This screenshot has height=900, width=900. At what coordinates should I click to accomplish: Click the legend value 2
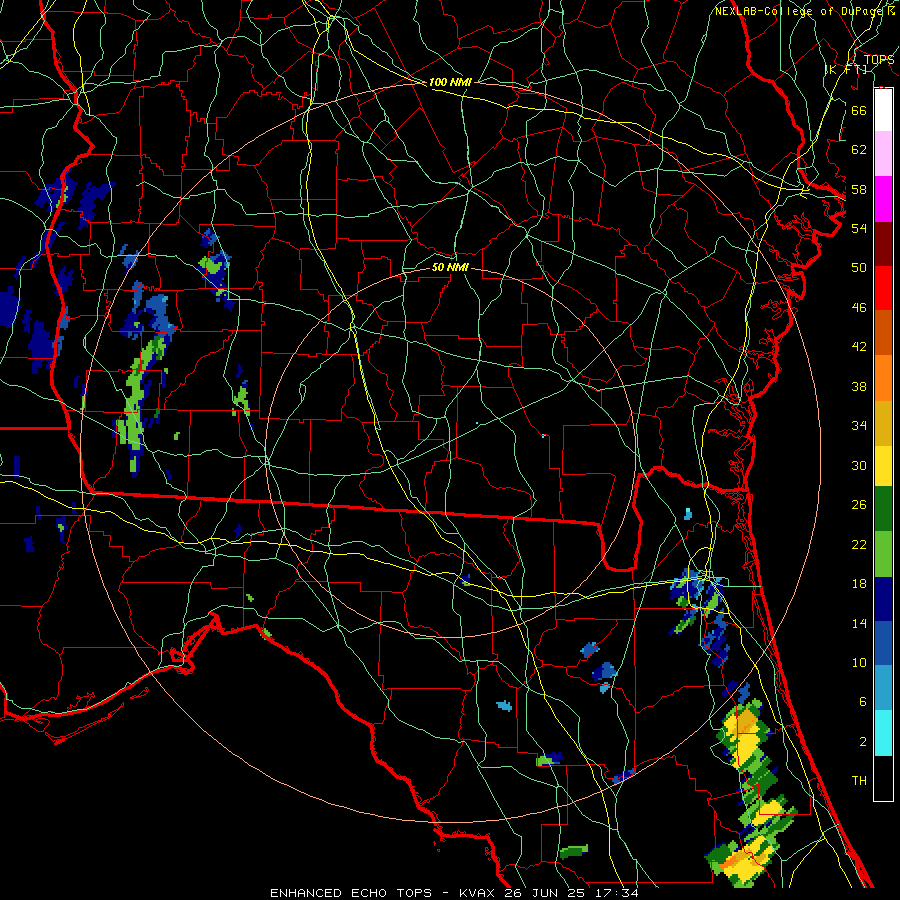pos(863,742)
